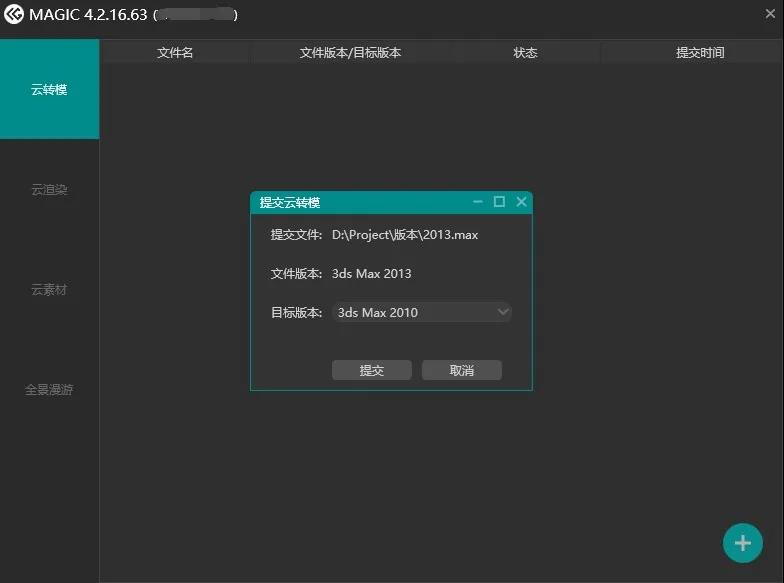Viewport: 784px width, 583px height.
Task: Click the green plus add-file button
Action: [x=742, y=543]
